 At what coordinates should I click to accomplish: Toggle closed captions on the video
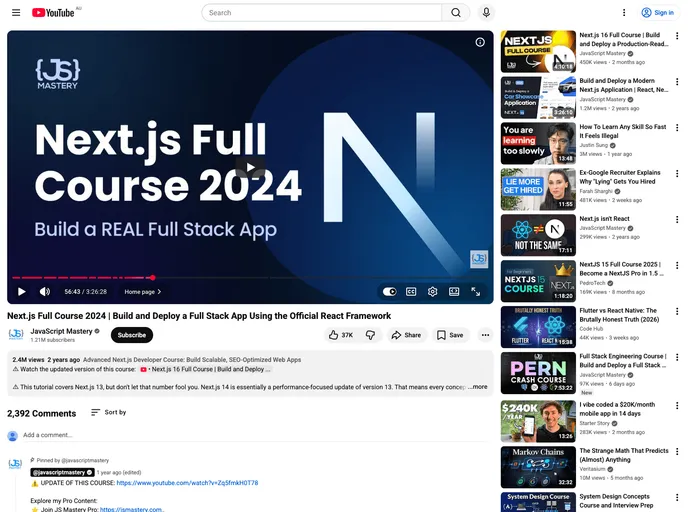[x=411, y=292]
